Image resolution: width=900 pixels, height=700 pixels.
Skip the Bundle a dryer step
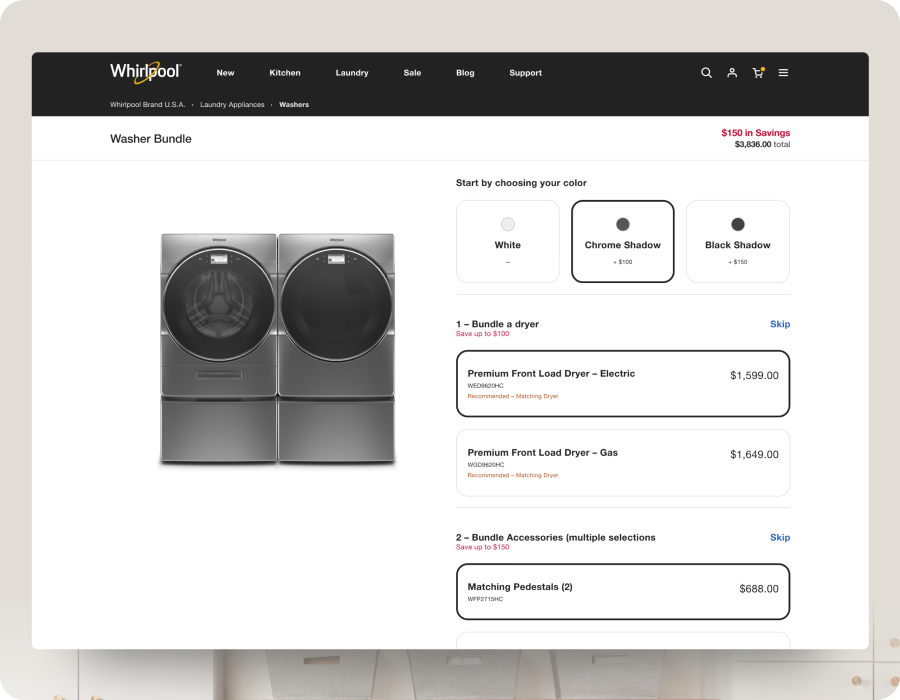[779, 324]
